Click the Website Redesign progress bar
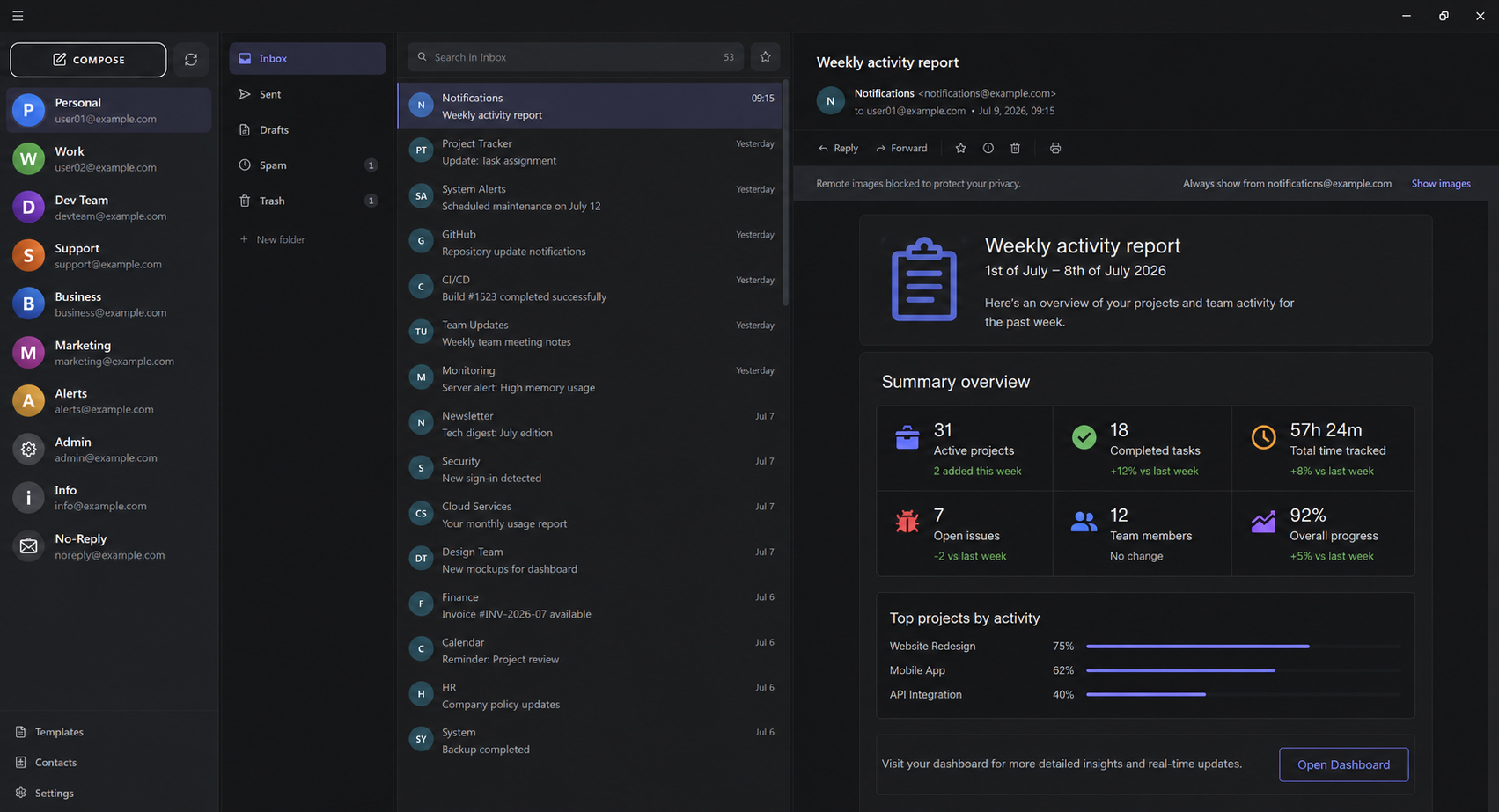 tap(1243, 647)
